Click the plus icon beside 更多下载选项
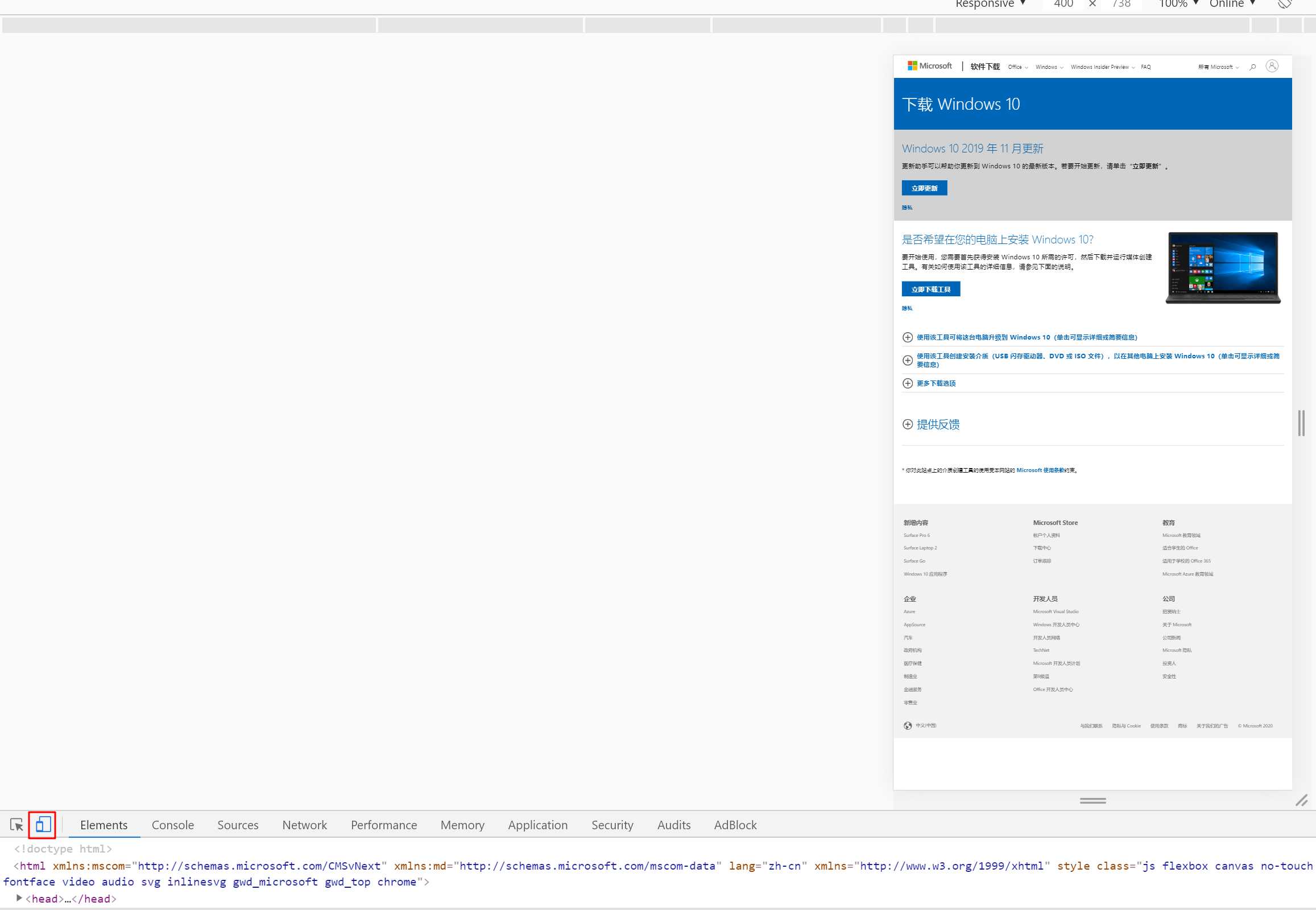Screen dimensions: 1316x910 [x=907, y=383]
